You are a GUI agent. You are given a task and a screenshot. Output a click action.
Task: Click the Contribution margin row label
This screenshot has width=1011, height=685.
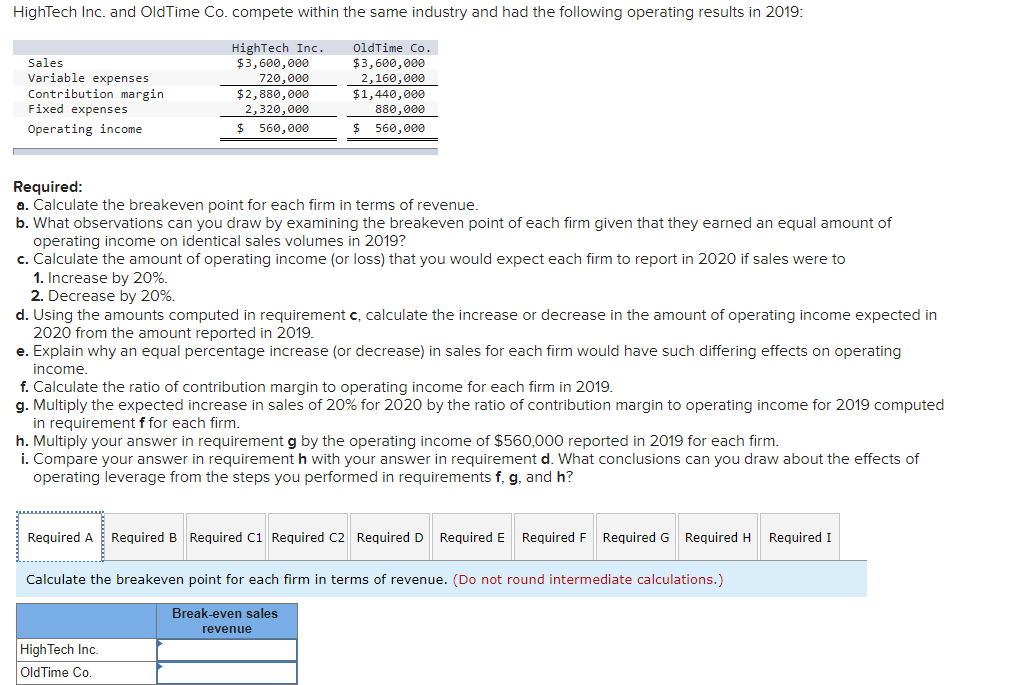coord(95,94)
